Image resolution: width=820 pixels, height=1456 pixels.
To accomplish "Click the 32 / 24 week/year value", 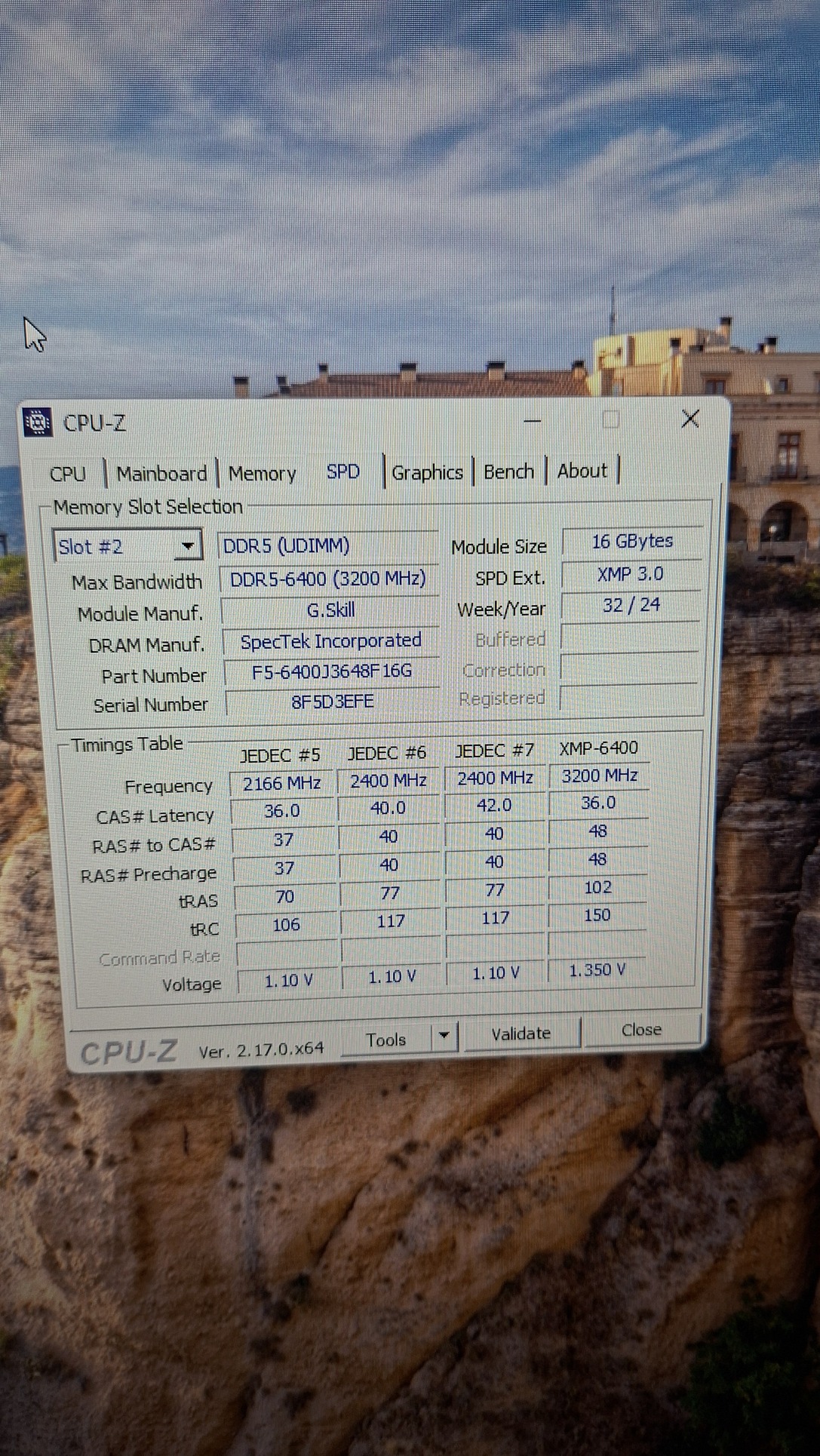I will point(631,605).
